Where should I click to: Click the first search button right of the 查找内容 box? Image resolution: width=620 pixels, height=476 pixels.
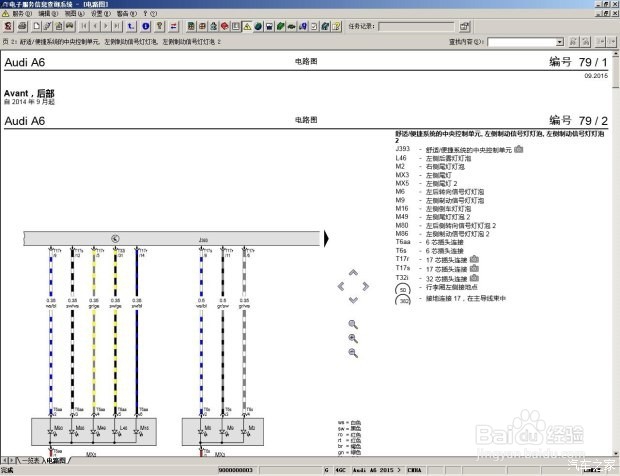(574, 42)
